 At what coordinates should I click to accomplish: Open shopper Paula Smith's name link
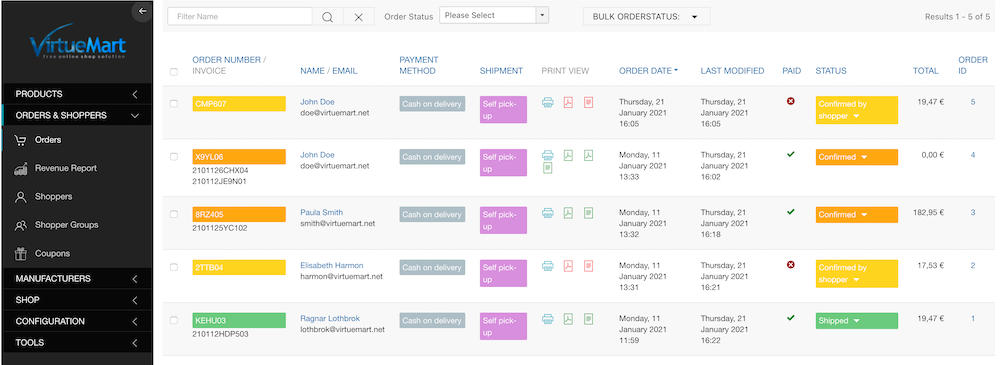pyautogui.click(x=321, y=212)
